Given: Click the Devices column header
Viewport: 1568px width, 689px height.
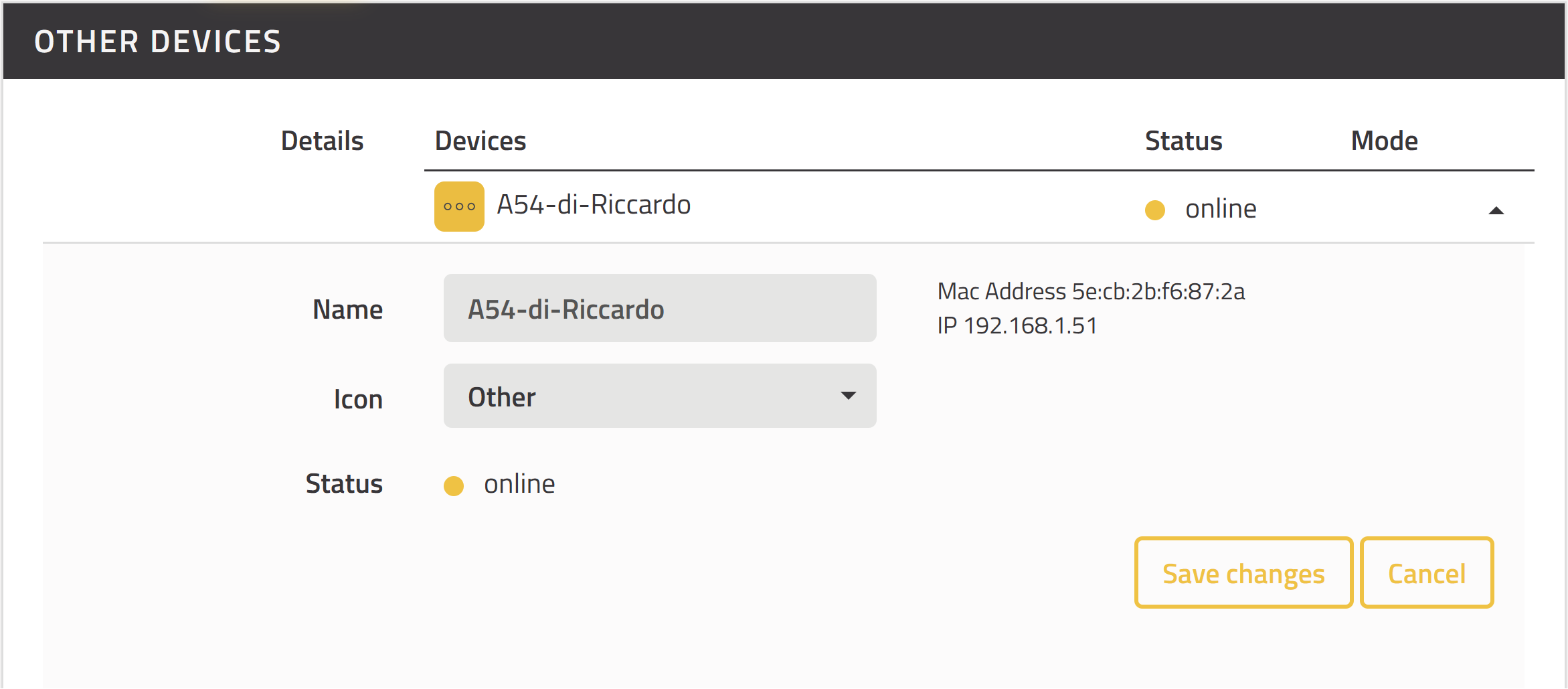Looking at the screenshot, I should point(481,141).
